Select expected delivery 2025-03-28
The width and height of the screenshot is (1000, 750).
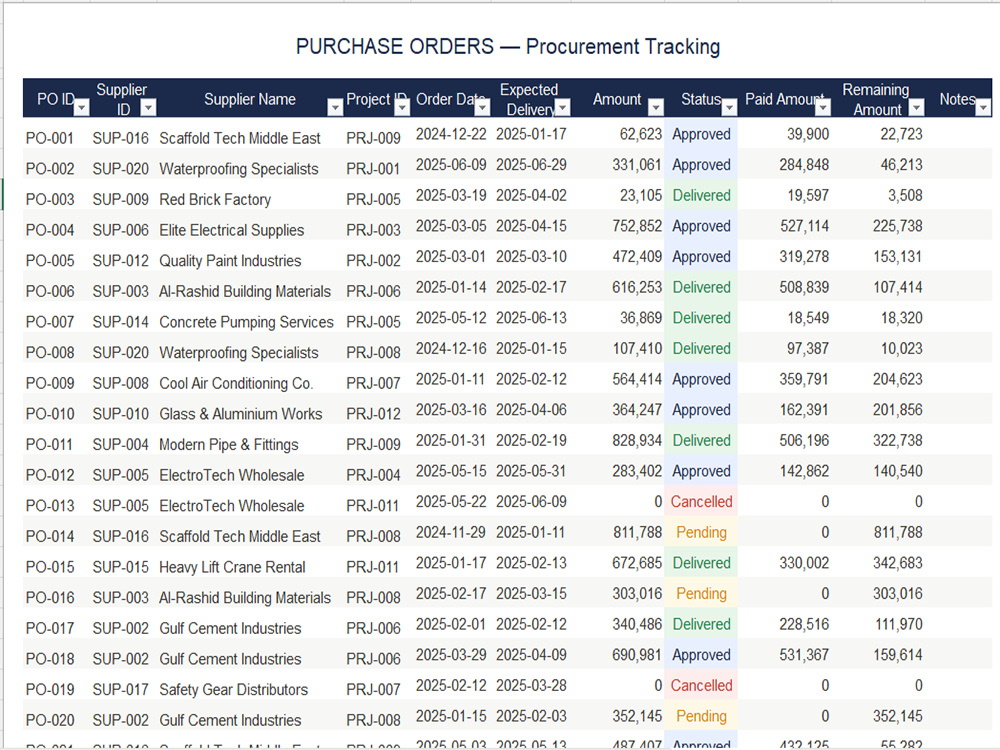coord(531,686)
